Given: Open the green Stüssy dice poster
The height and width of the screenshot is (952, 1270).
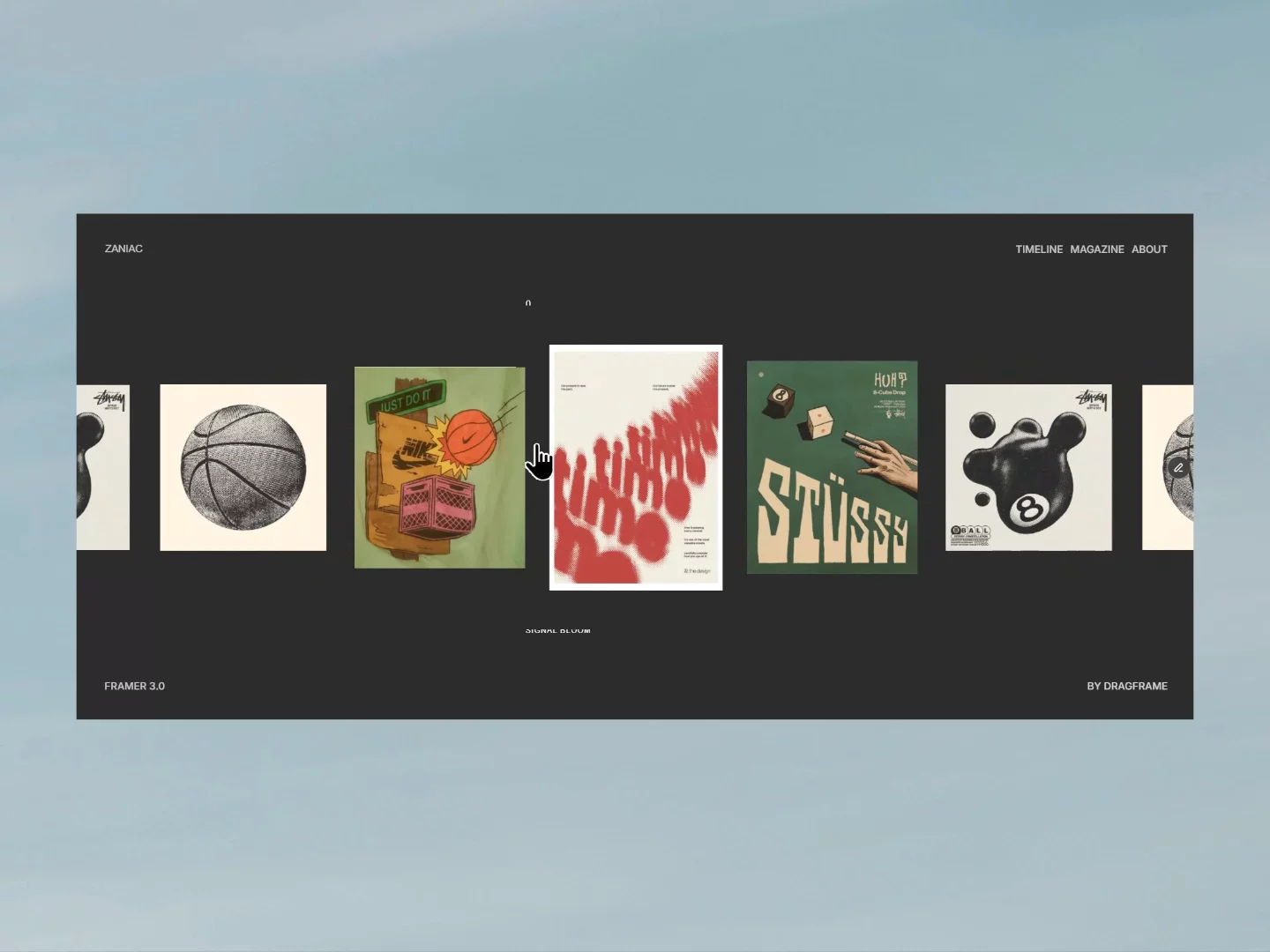Looking at the screenshot, I should 832,467.
